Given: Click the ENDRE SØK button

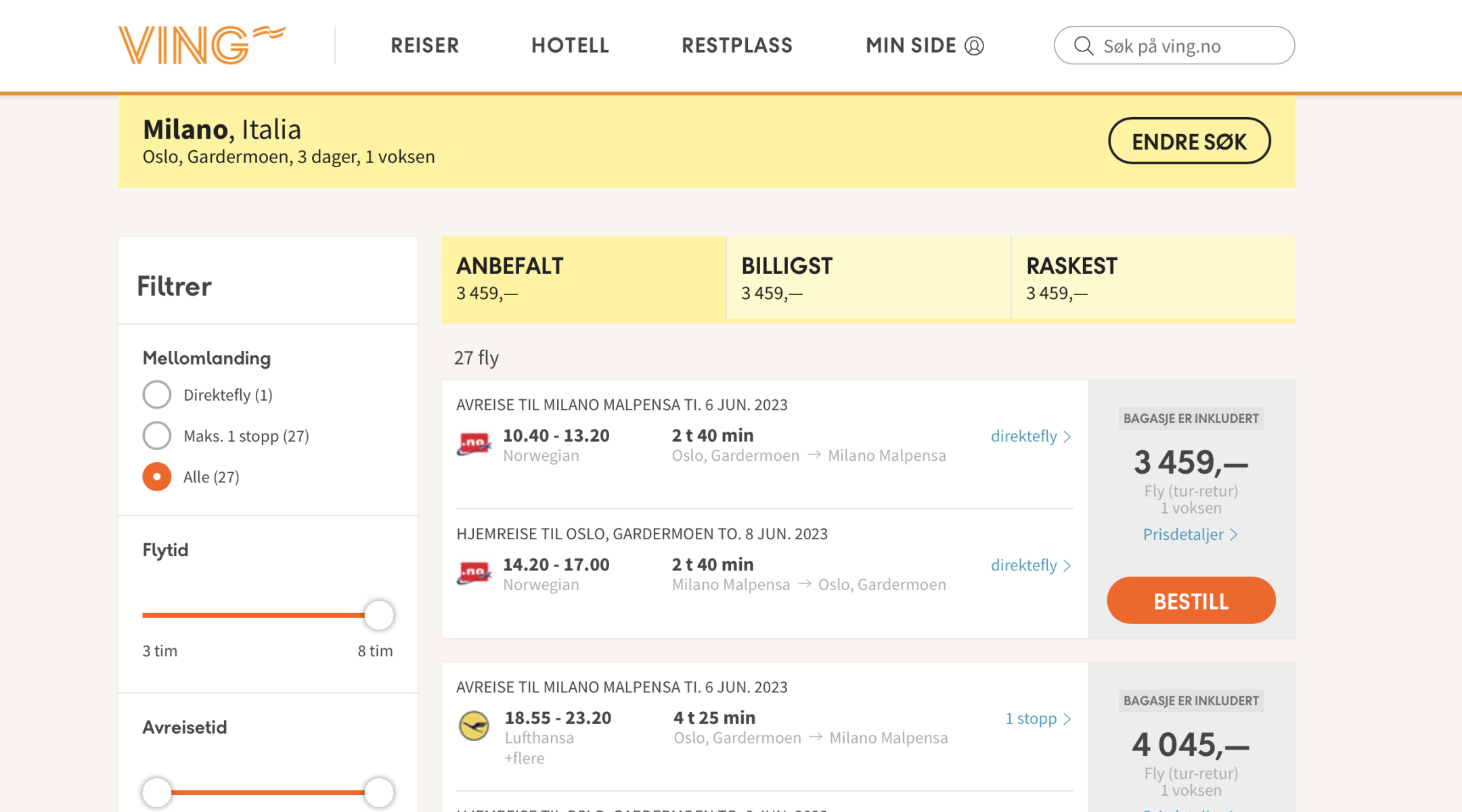Looking at the screenshot, I should 1189,141.
